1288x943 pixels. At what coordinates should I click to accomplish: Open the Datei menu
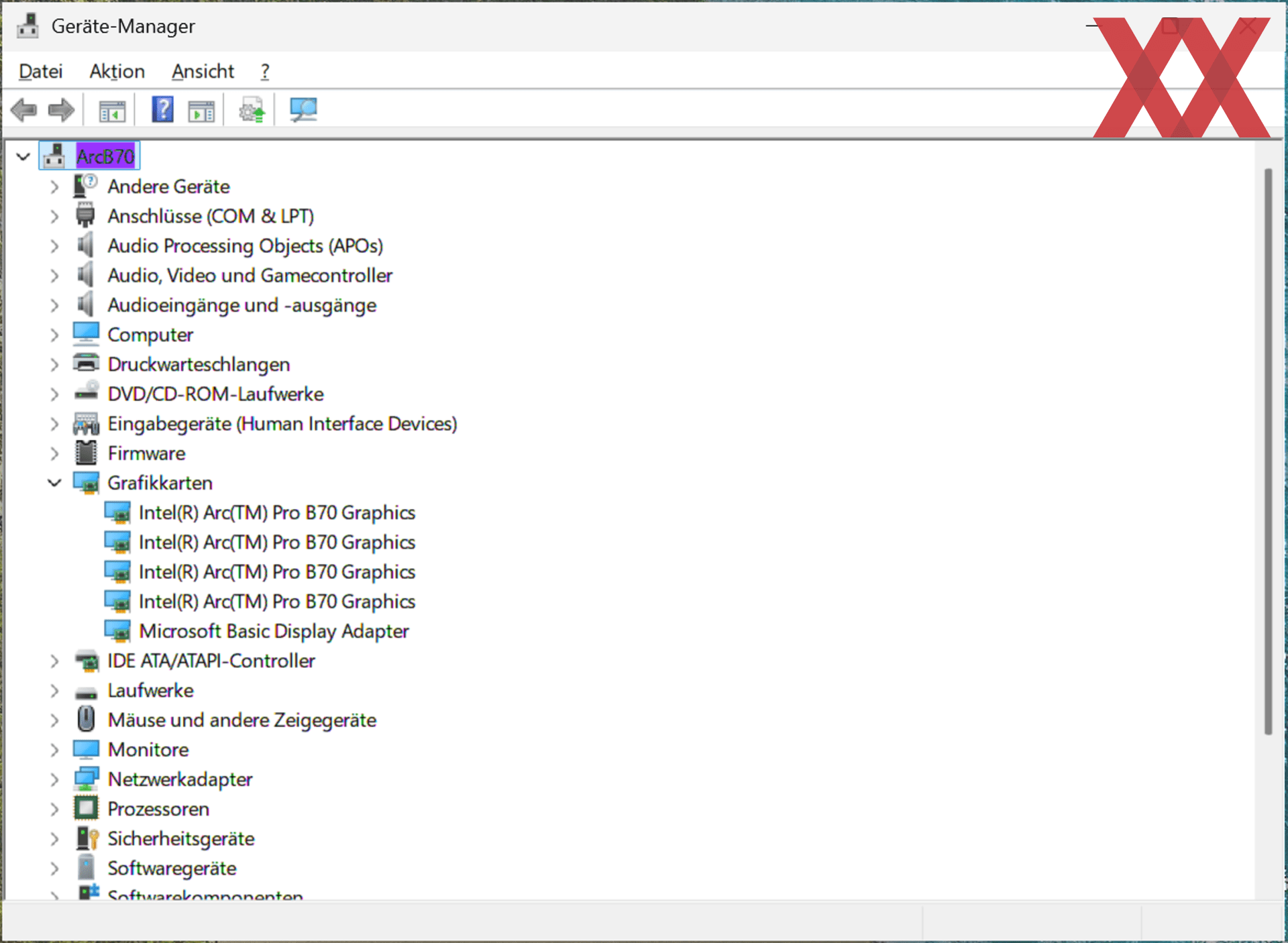(x=40, y=71)
